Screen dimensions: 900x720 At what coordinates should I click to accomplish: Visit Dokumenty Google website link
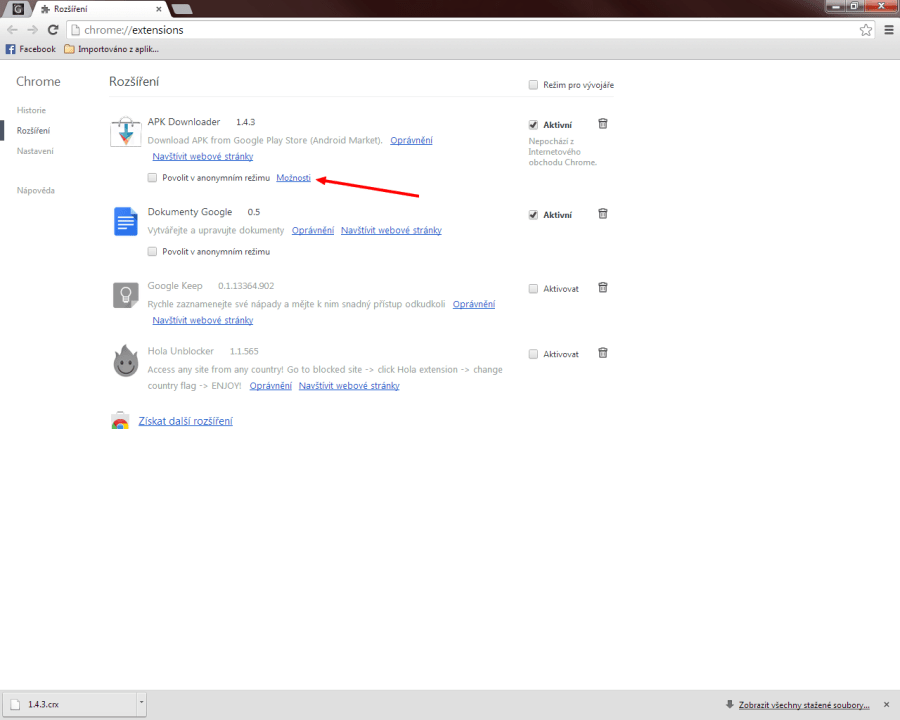click(x=391, y=230)
